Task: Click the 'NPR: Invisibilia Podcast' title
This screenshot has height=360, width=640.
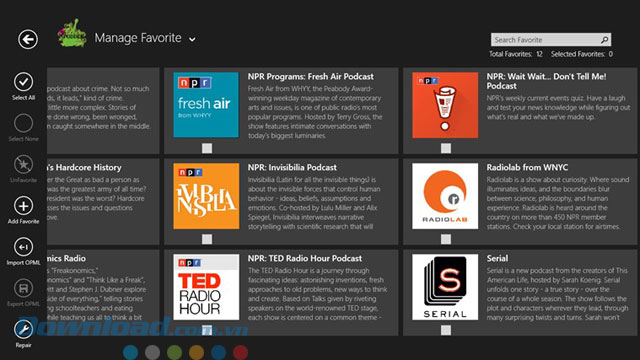Action: point(292,168)
